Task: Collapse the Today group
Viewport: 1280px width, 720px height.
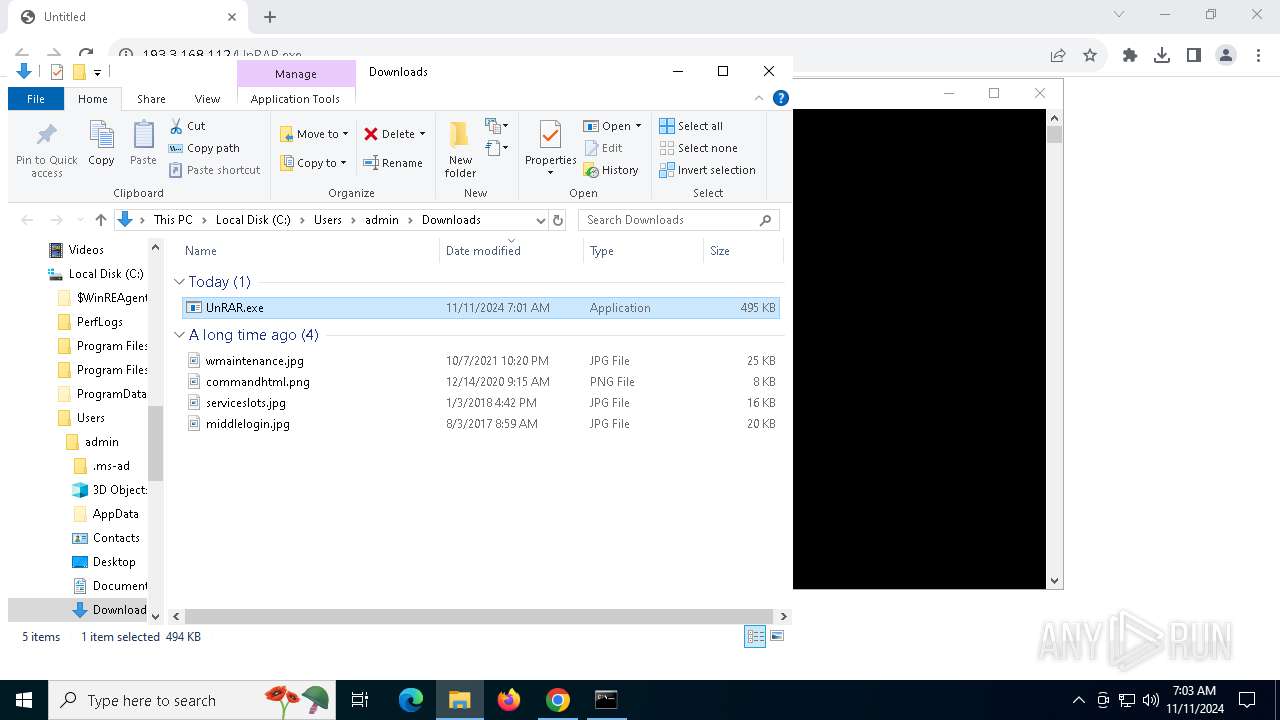Action: (179, 282)
